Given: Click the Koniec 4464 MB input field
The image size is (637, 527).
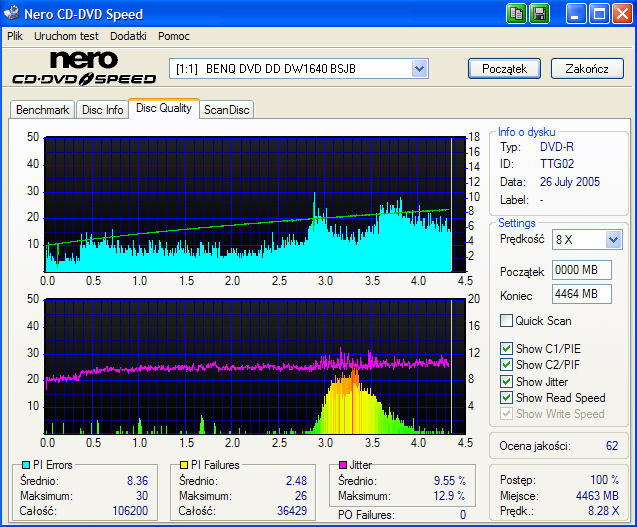Looking at the screenshot, I should coord(582,294).
